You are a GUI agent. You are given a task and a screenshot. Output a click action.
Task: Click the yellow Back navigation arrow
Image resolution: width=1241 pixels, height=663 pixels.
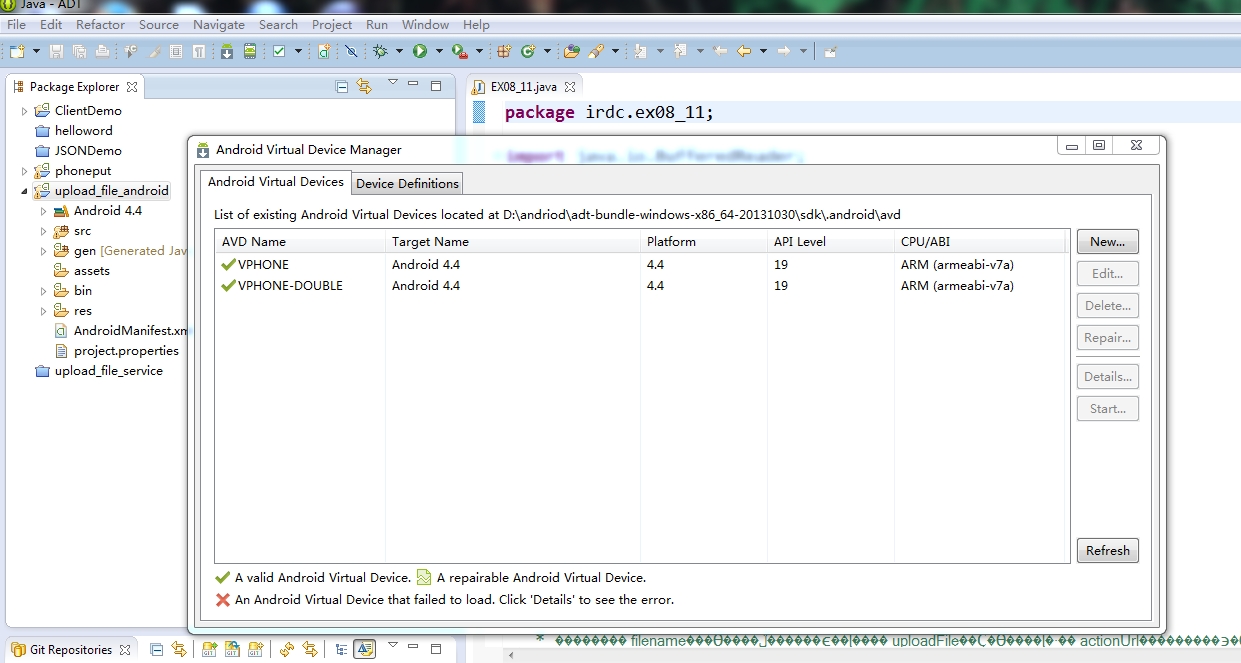(744, 51)
